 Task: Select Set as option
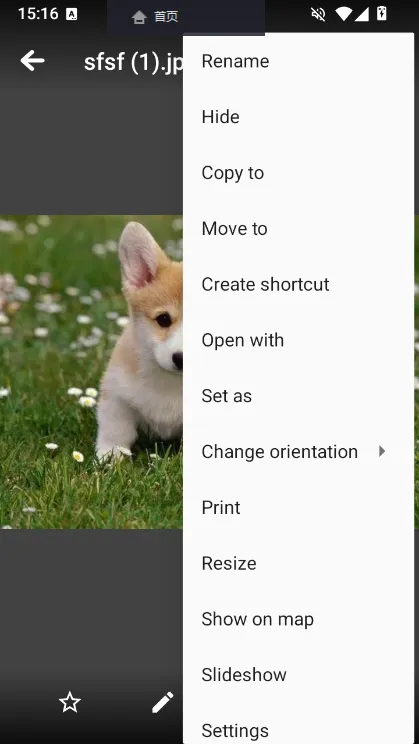pyautogui.click(x=298, y=396)
